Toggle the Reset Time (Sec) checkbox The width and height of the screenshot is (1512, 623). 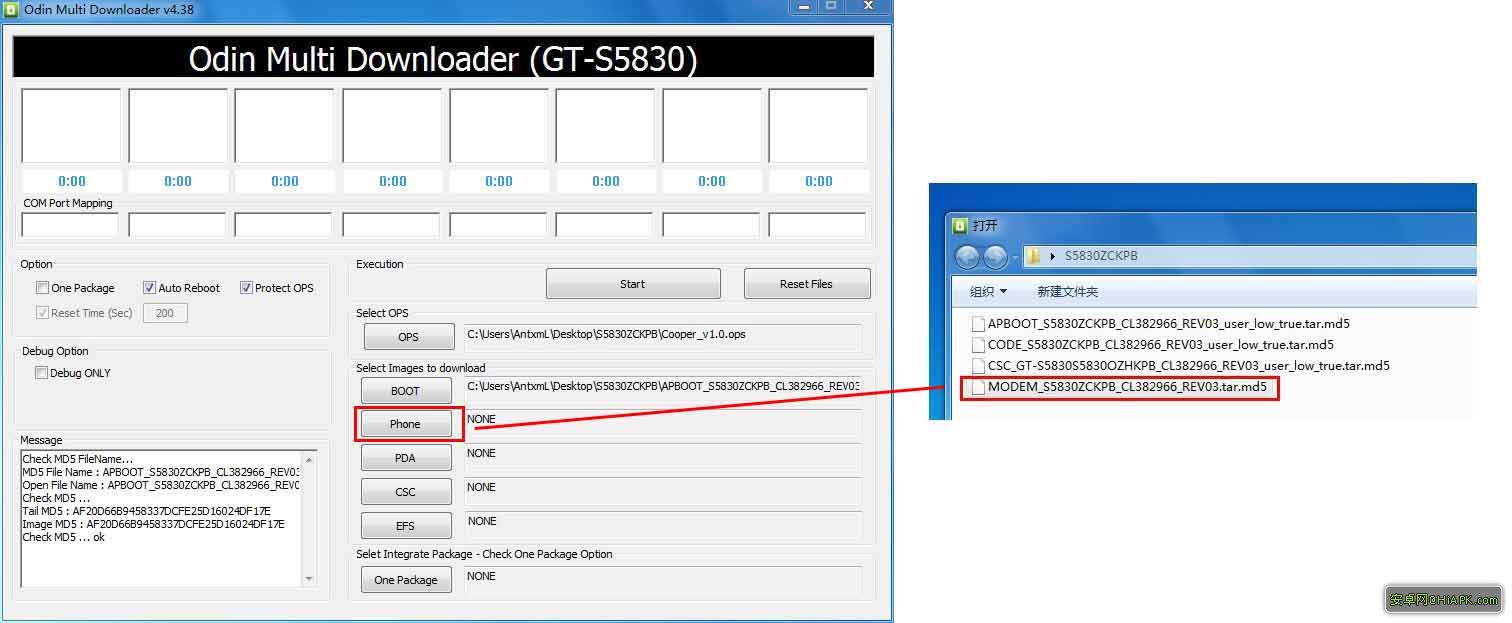tap(42, 312)
